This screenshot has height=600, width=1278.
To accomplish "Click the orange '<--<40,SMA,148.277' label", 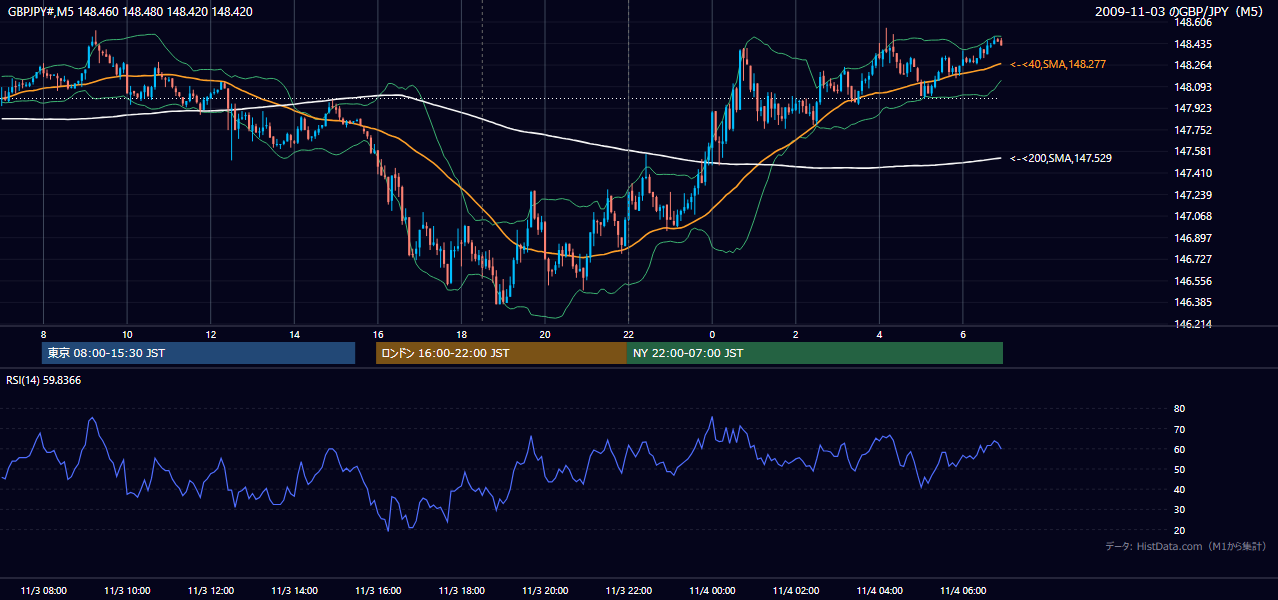I will [x=1057, y=64].
